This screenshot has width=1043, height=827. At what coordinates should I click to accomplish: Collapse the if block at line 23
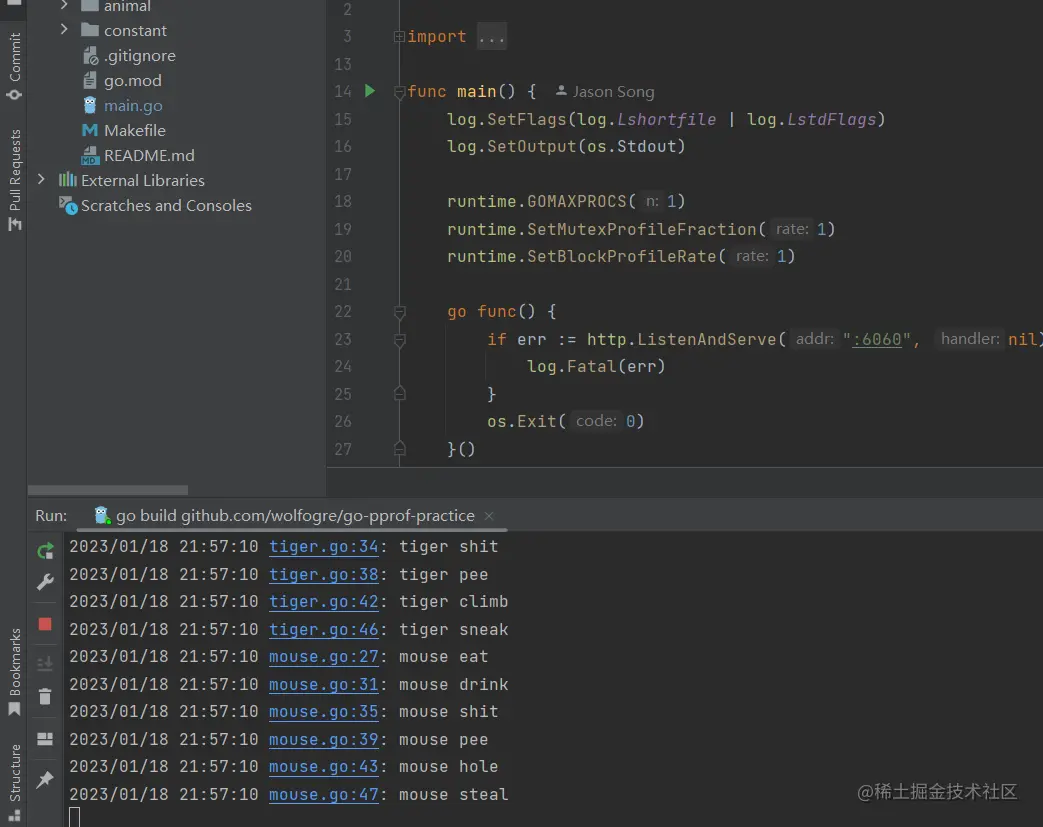coord(399,340)
